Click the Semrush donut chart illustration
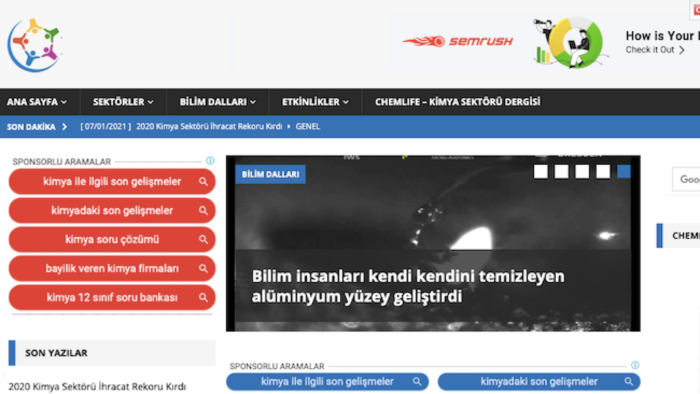700x394 pixels. [571, 43]
